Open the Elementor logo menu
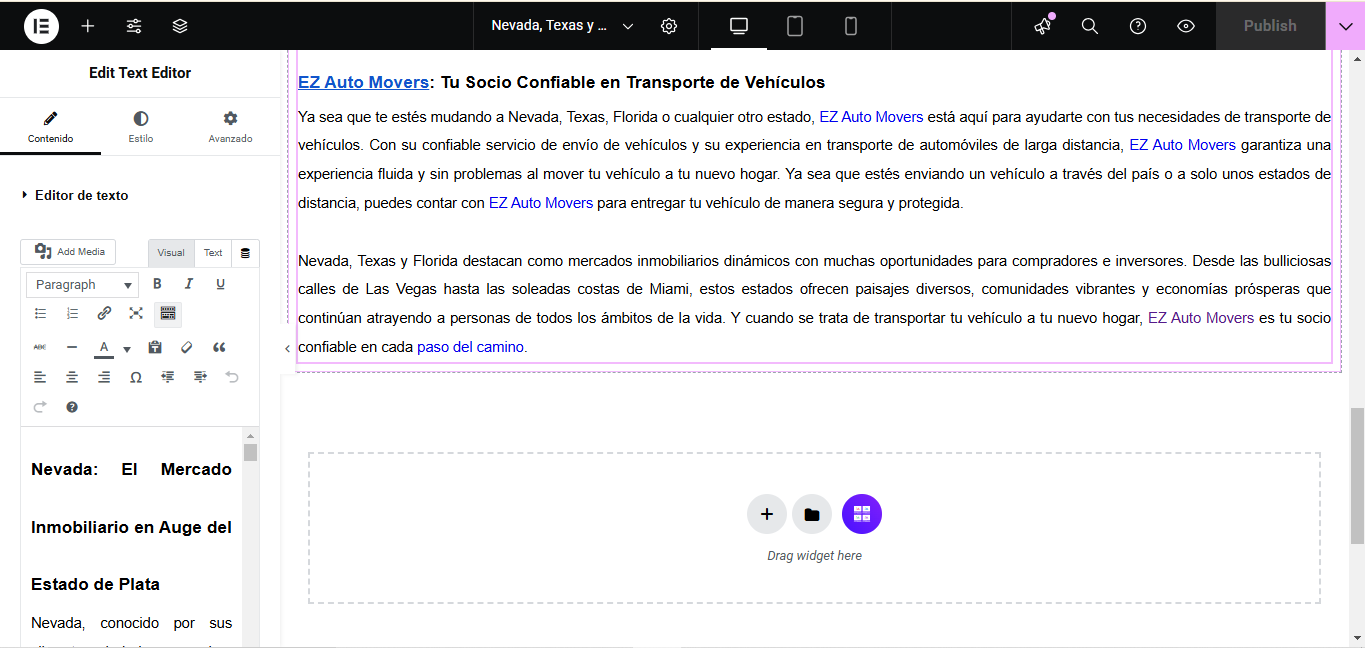 click(x=41, y=26)
